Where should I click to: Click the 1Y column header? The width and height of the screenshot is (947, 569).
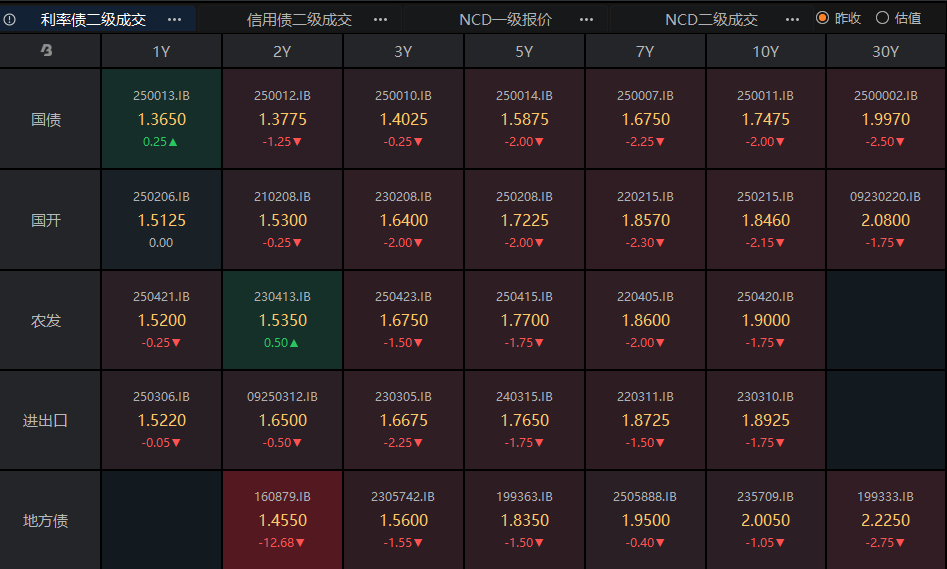(x=161, y=51)
